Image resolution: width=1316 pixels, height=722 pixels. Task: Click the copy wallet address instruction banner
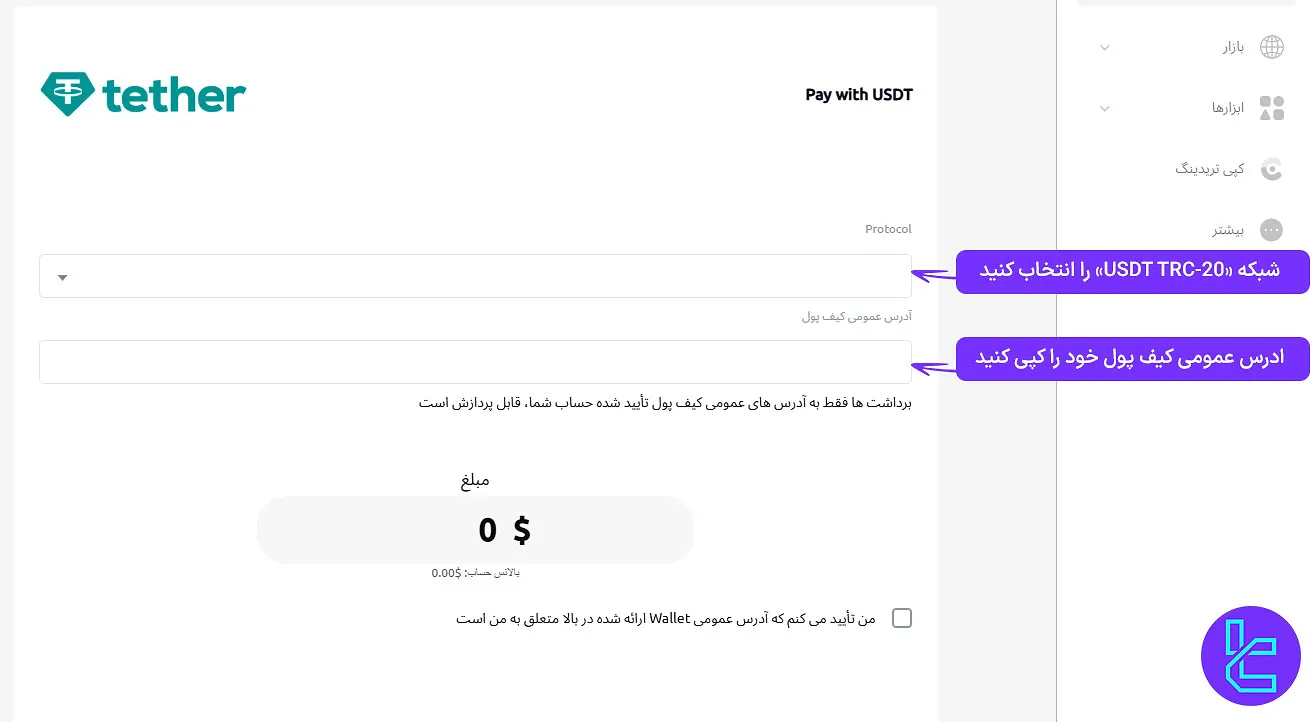(x=1133, y=358)
